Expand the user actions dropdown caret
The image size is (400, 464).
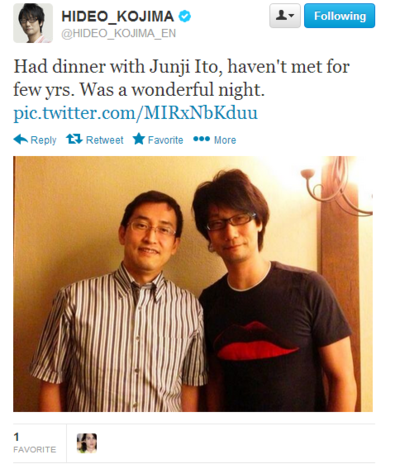coord(292,16)
